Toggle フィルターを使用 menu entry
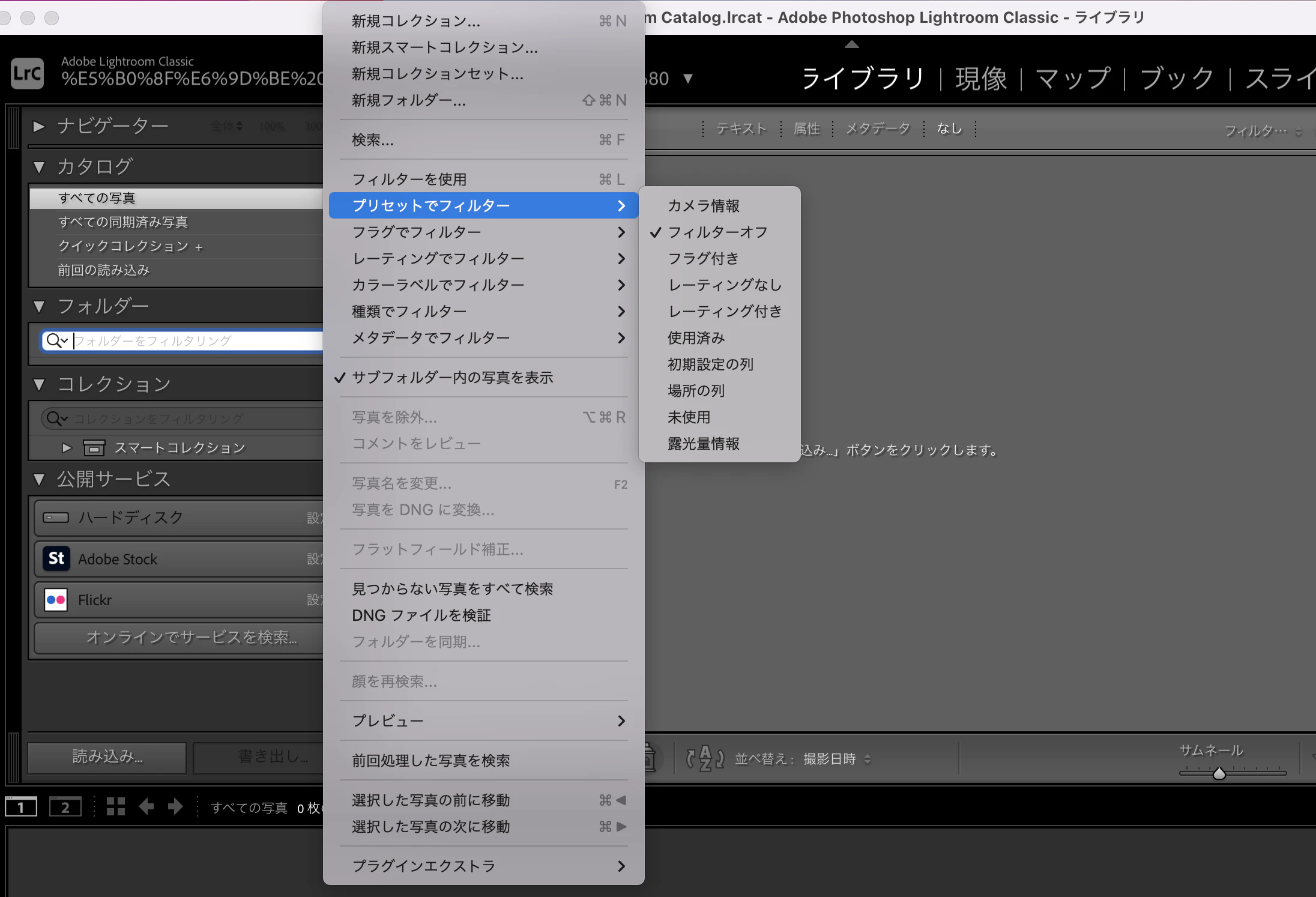 (409, 180)
